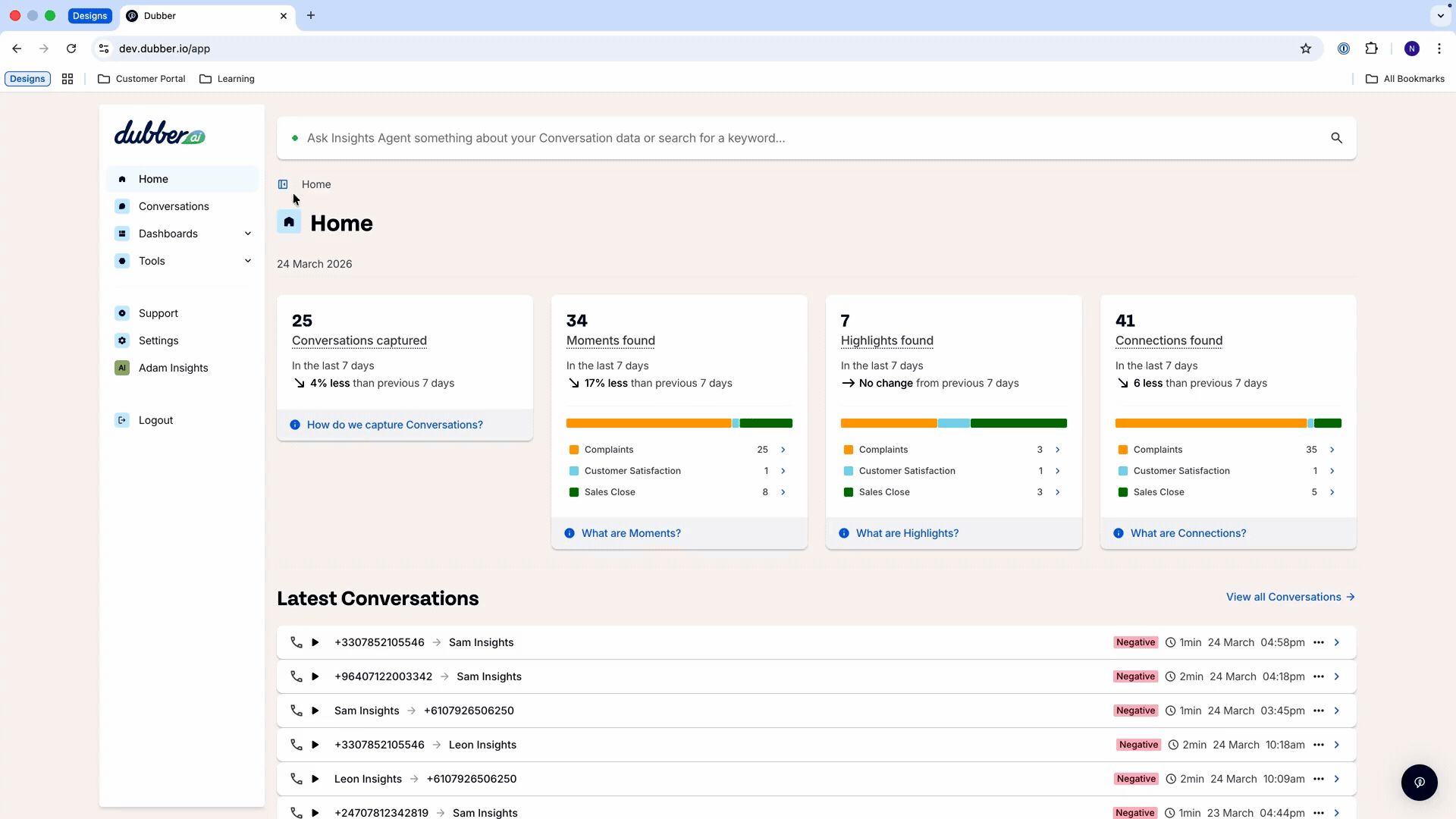This screenshot has width=1456, height=819.
Task: Click the Dubber AI logo
Action: pyautogui.click(x=160, y=133)
